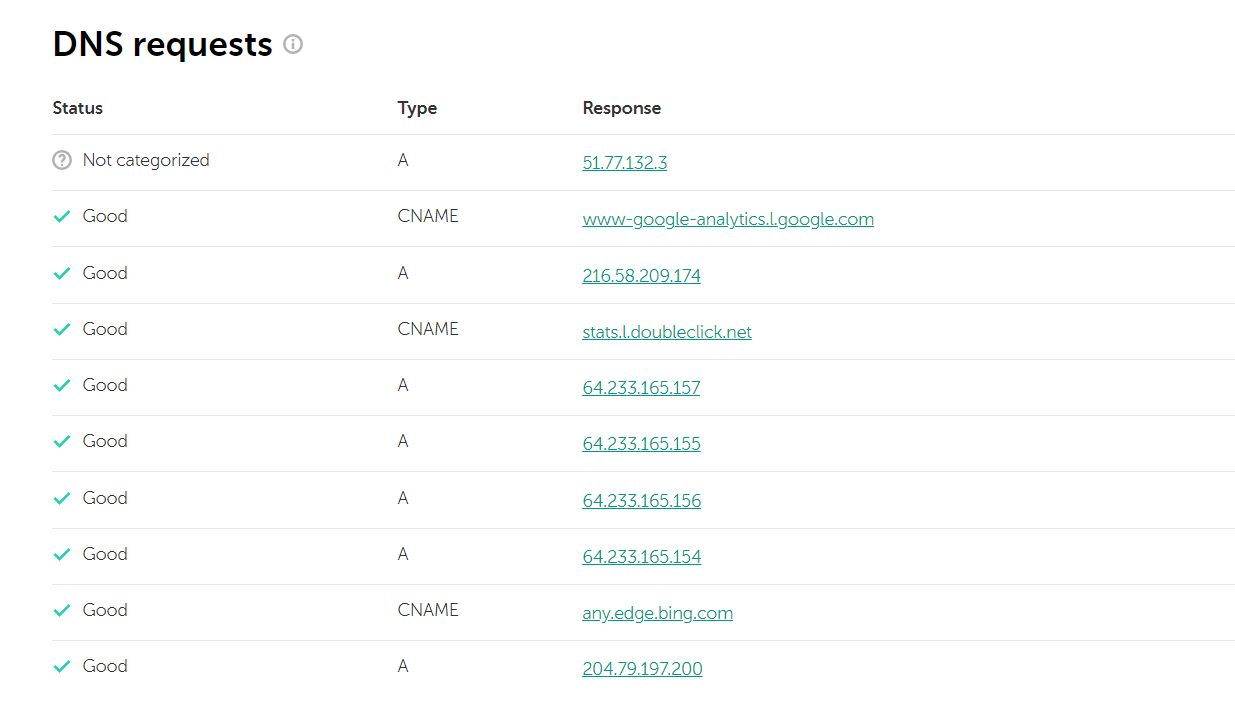Click the Status column header
Viewport: 1235px width, 719px height.
point(77,108)
